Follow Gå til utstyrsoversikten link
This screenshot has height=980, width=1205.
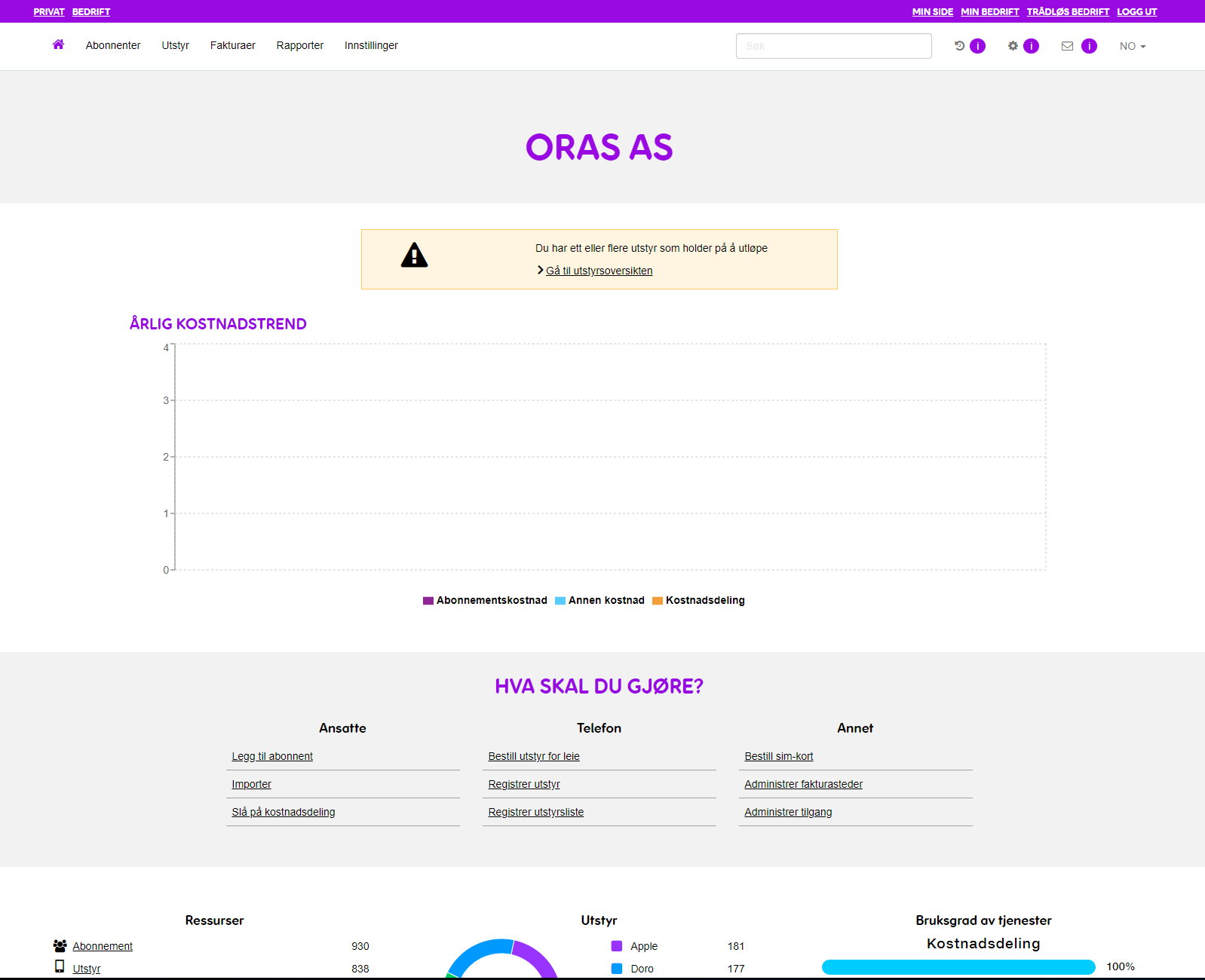pos(599,271)
